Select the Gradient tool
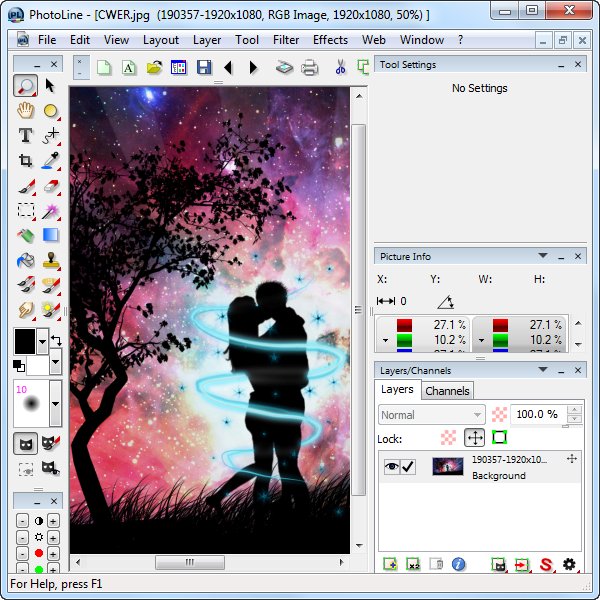600x600 pixels. [x=50, y=236]
